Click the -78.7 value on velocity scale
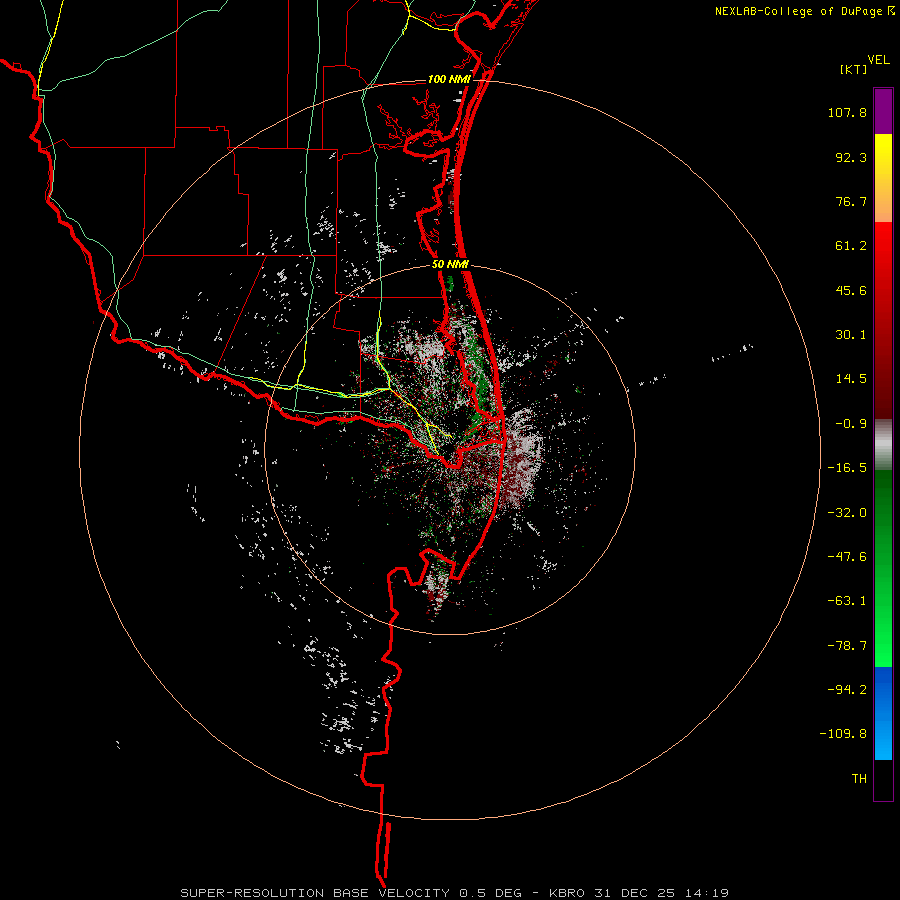Viewport: 900px width, 900px height. point(847,646)
